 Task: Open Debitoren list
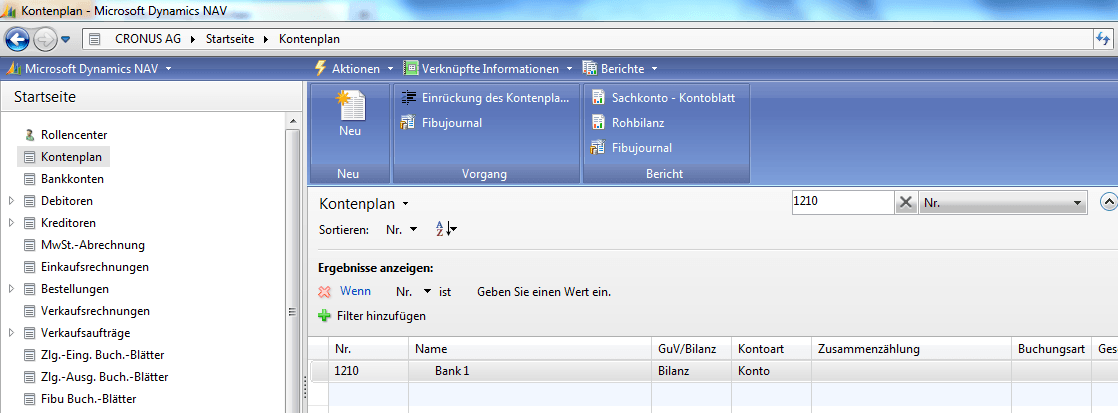click(67, 201)
